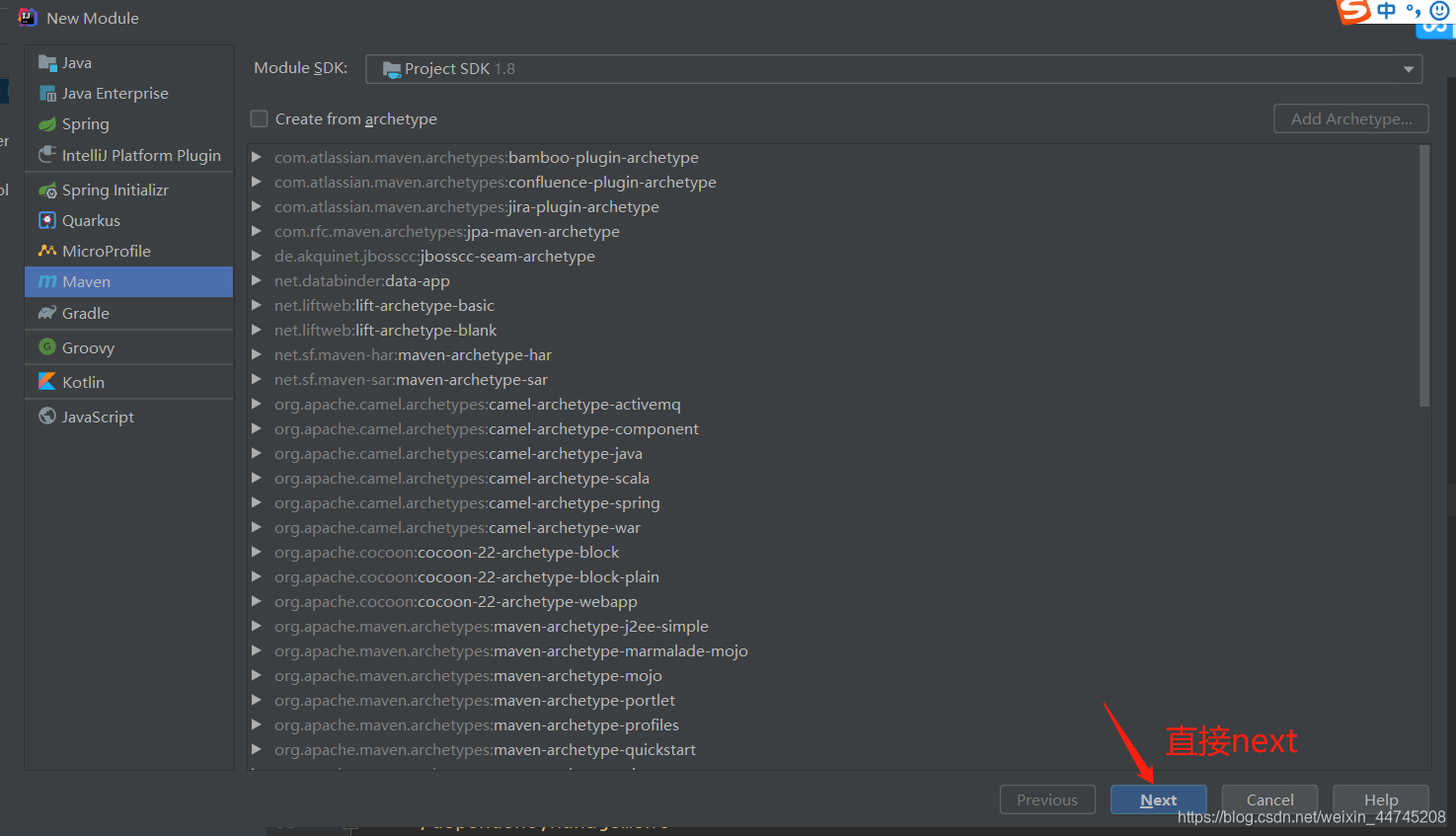Select Spring module type
Screen dimensions: 1456x836
pos(129,124)
